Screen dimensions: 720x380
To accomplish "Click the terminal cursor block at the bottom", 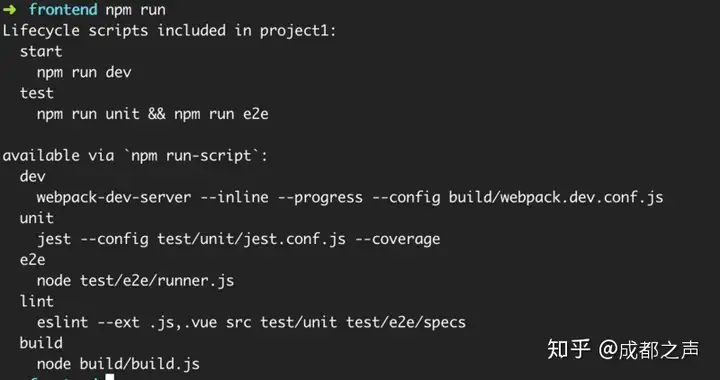I will coord(109,377).
